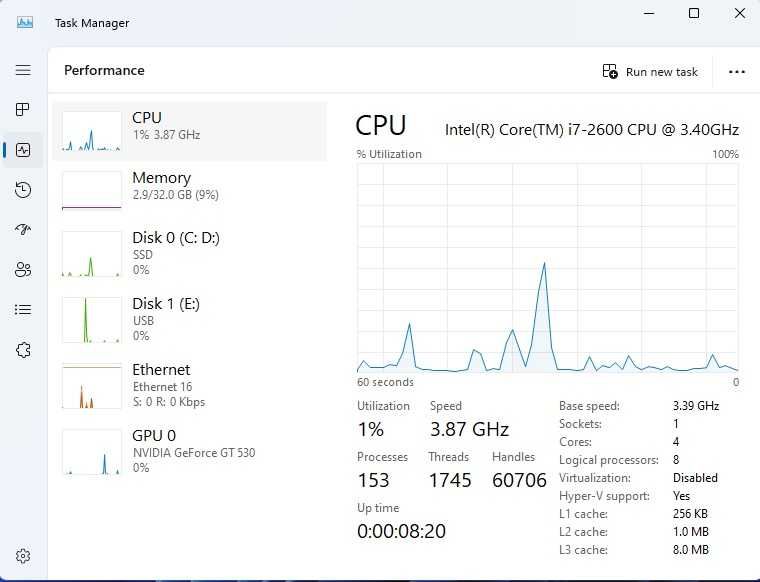Open Task Manager Settings gear

[x=23, y=556]
